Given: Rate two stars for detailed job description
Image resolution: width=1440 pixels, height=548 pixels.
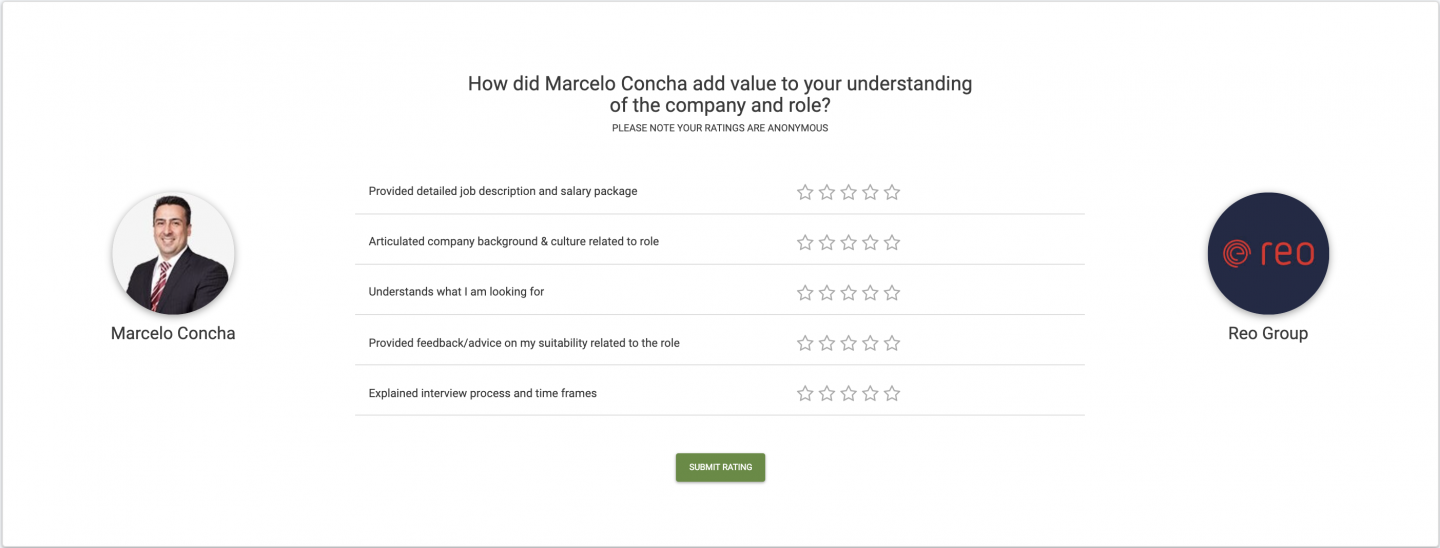Looking at the screenshot, I should click(x=827, y=192).
